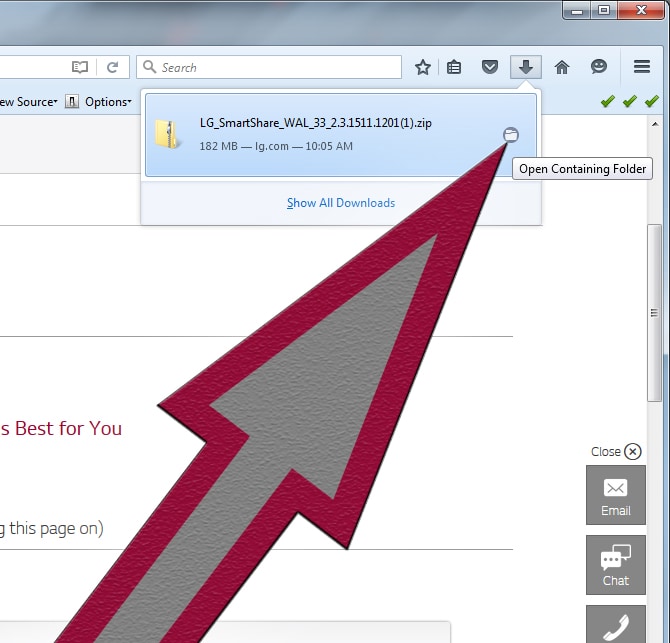Bookmark this page with the star icon
Screen dimensions: 670x643
[423, 67]
